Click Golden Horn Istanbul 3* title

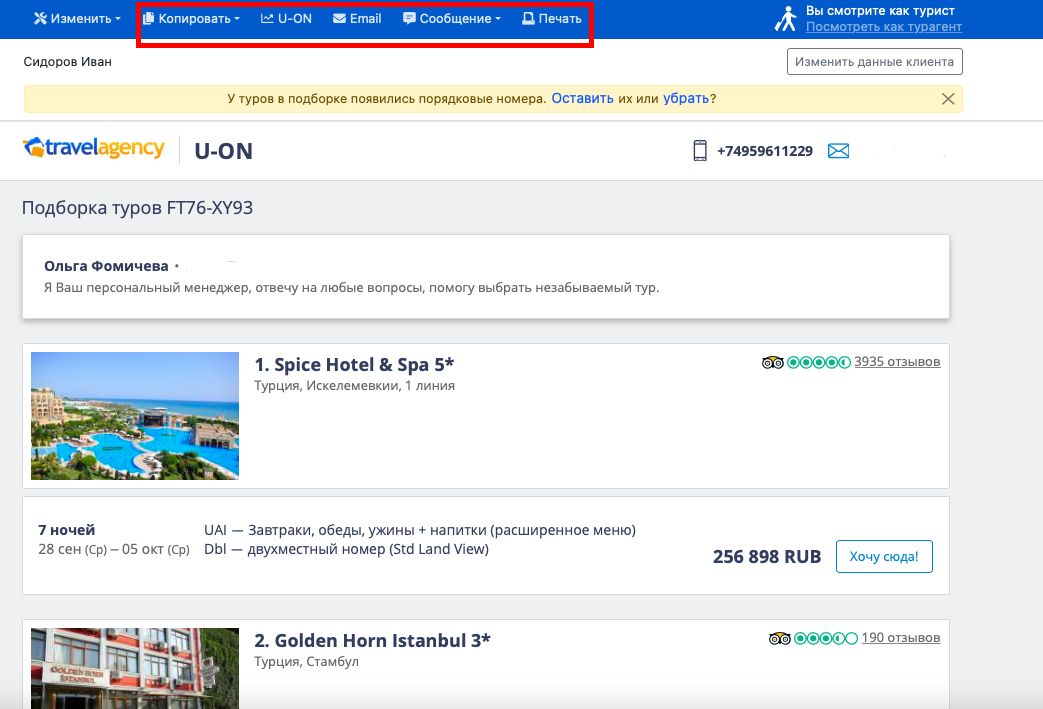372,640
